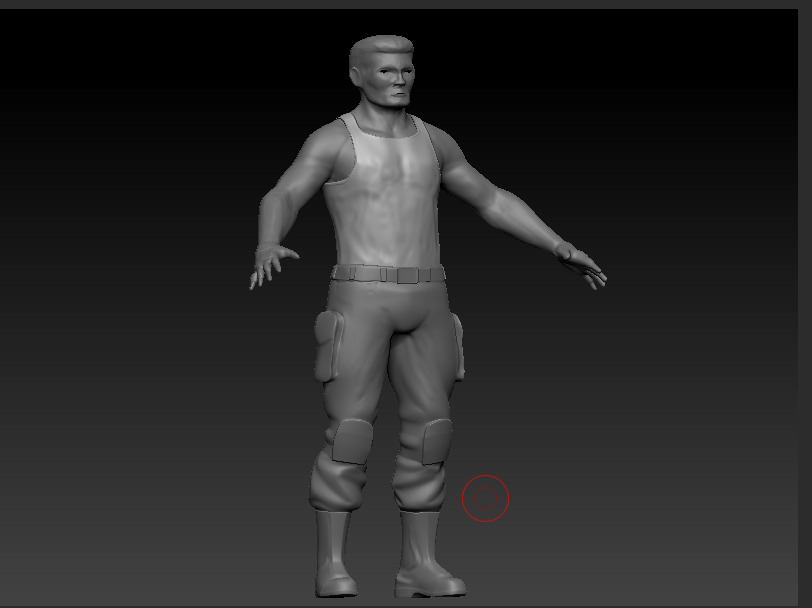Click the model's hair

[x=380, y=50]
